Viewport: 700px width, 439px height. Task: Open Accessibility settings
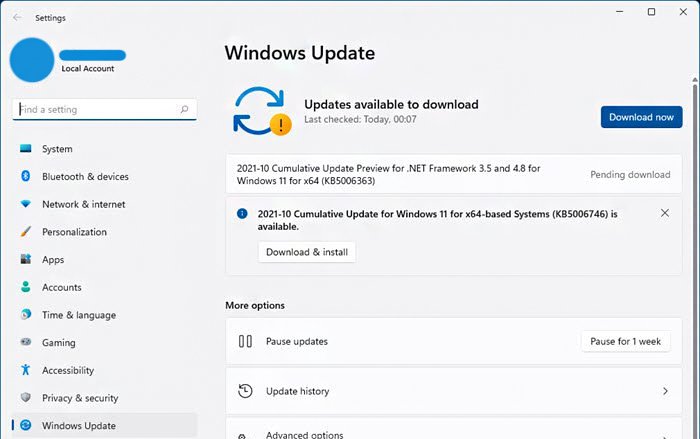[x=104, y=370]
